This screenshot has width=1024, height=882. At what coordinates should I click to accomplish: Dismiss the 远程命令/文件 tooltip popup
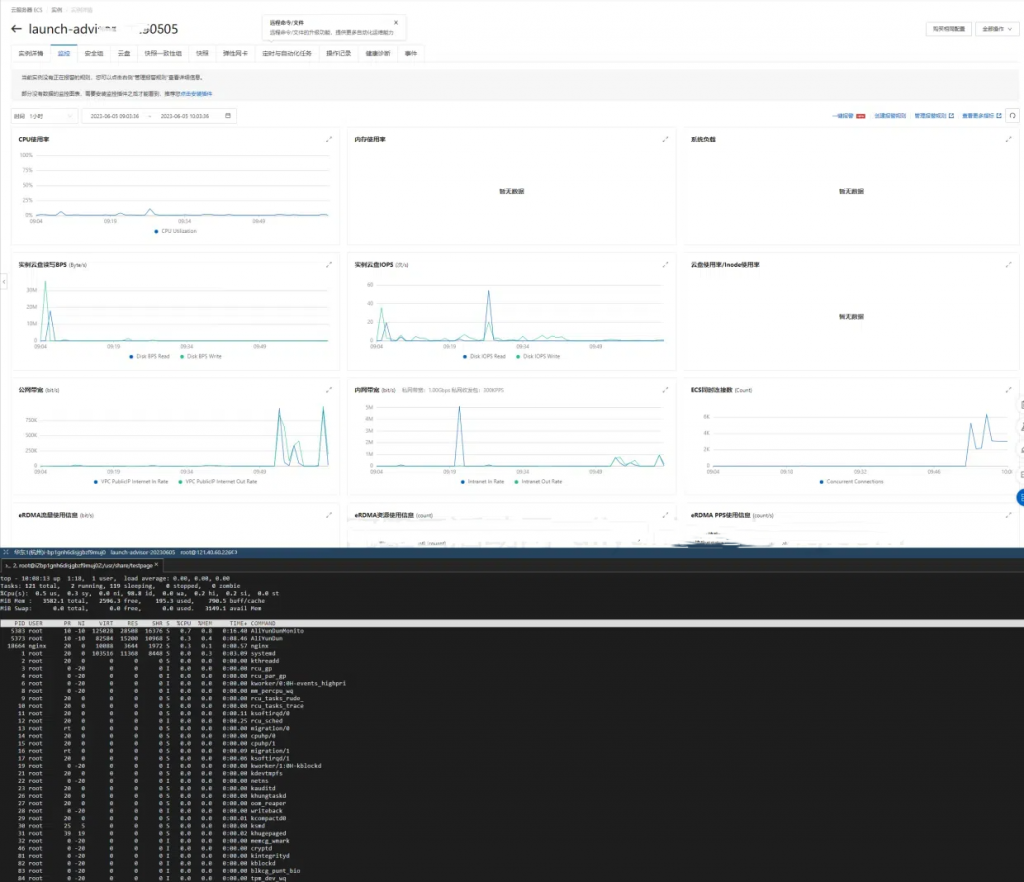[x=396, y=22]
